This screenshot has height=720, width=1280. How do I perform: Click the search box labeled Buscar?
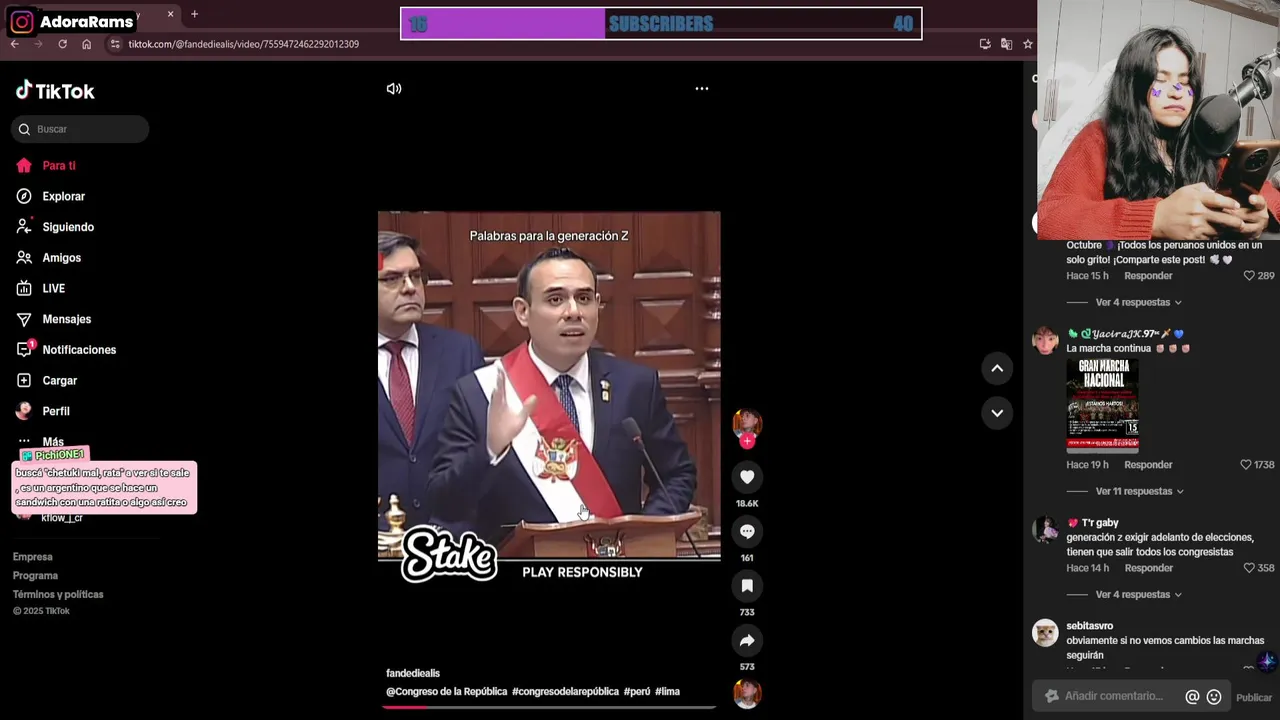point(81,129)
